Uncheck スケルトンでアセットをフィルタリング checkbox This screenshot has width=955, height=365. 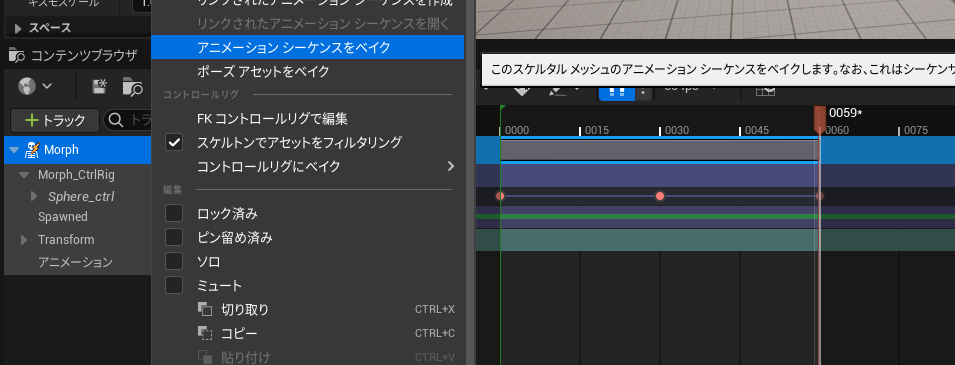click(x=174, y=142)
